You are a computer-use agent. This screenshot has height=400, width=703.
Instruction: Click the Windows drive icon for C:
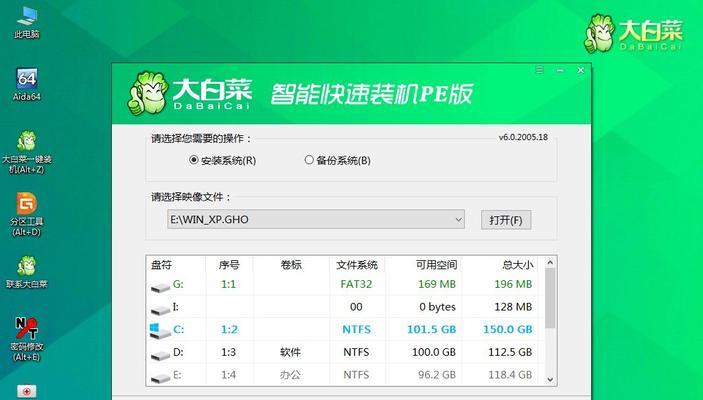click(x=160, y=331)
